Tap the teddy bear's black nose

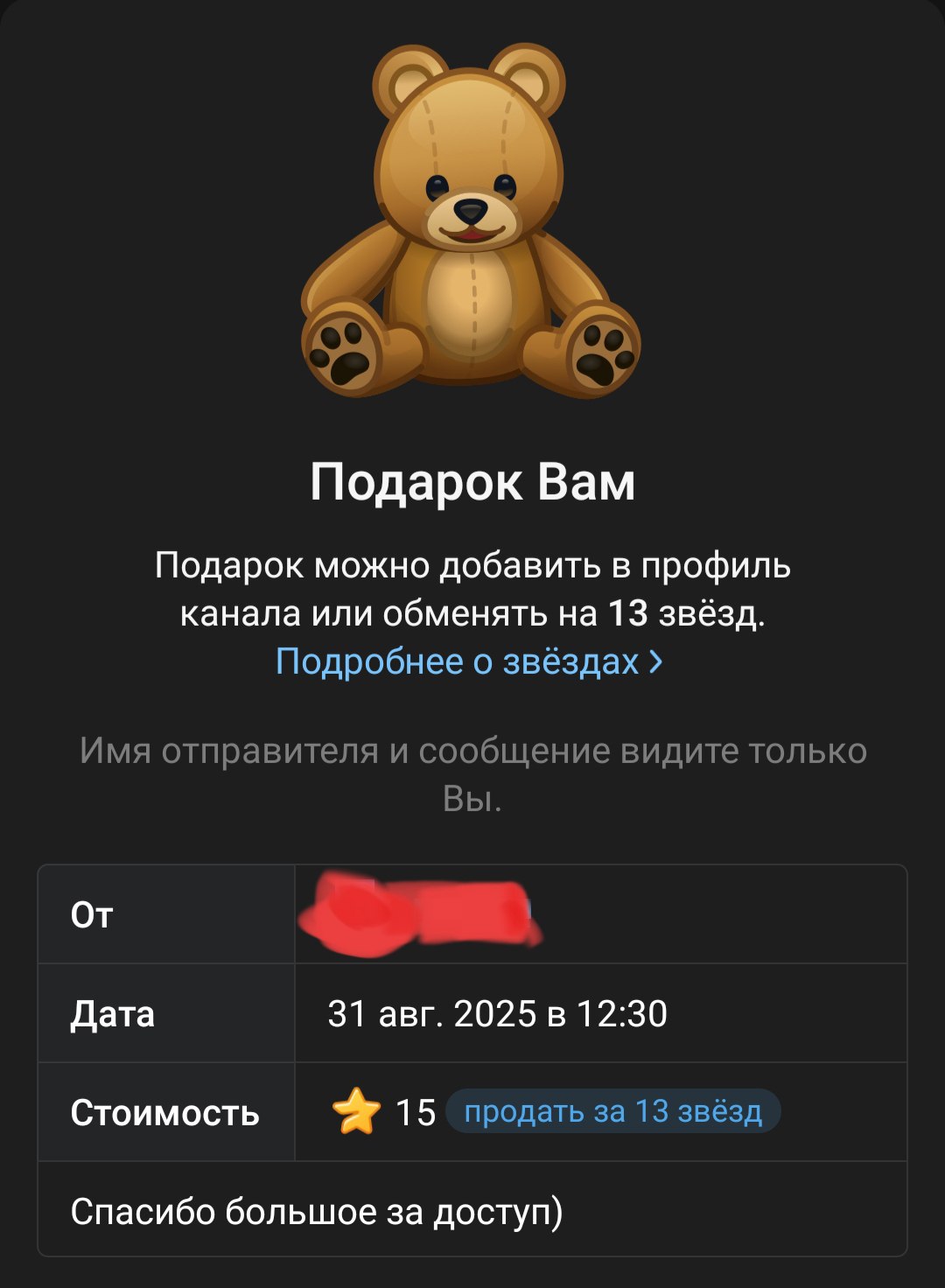point(472,210)
